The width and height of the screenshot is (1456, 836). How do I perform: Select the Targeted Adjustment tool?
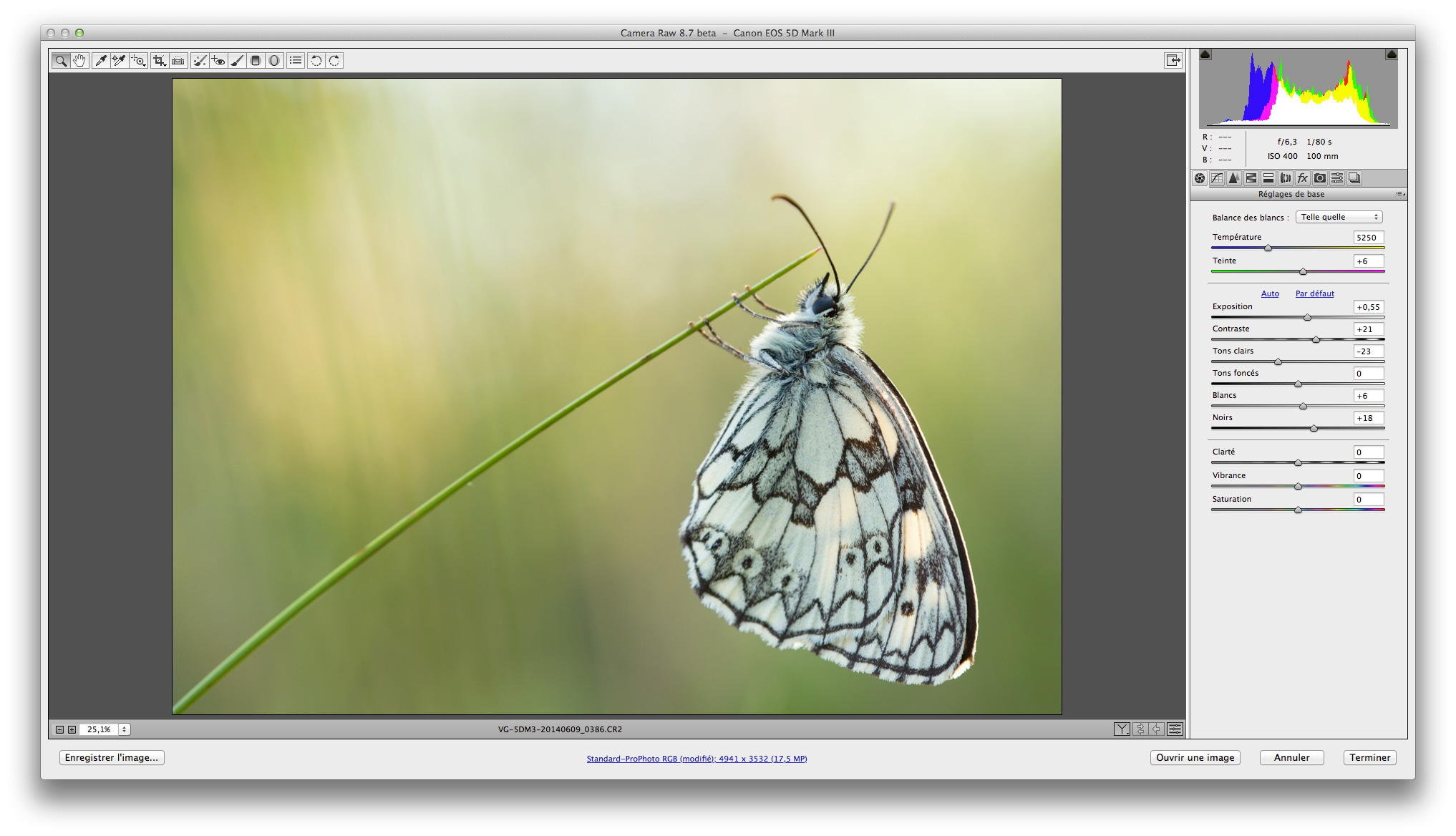click(x=138, y=61)
